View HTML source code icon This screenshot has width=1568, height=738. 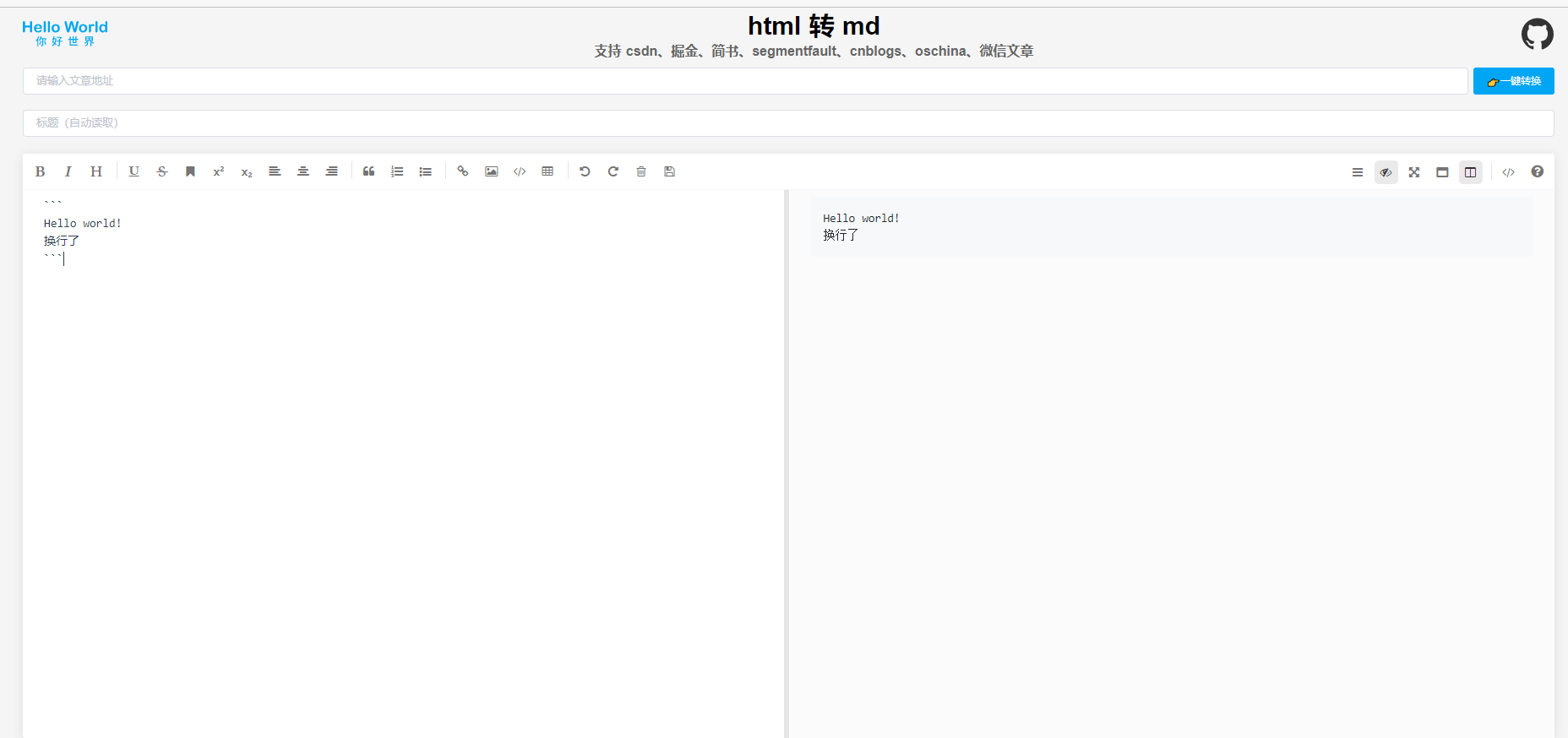pos(1509,172)
